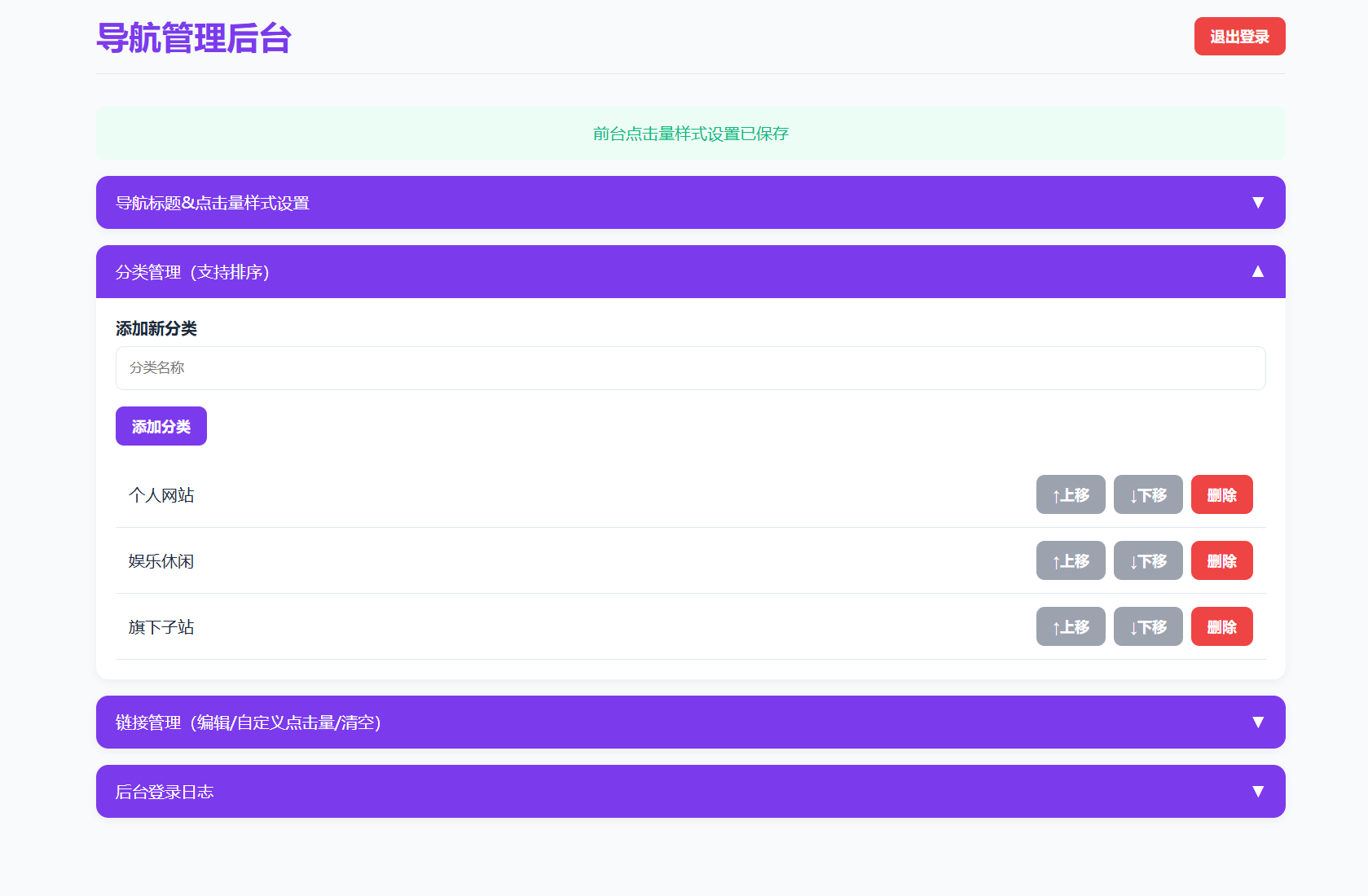Move 个人网站 category up

1070,494
